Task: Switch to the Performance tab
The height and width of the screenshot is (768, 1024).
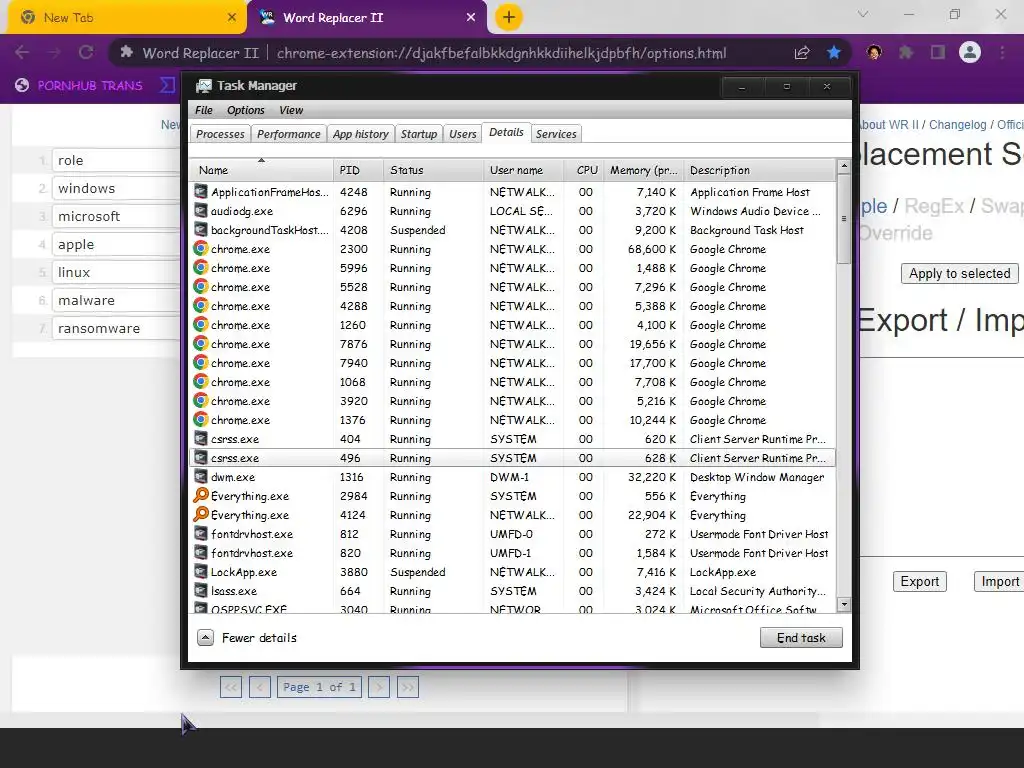Action: (289, 134)
